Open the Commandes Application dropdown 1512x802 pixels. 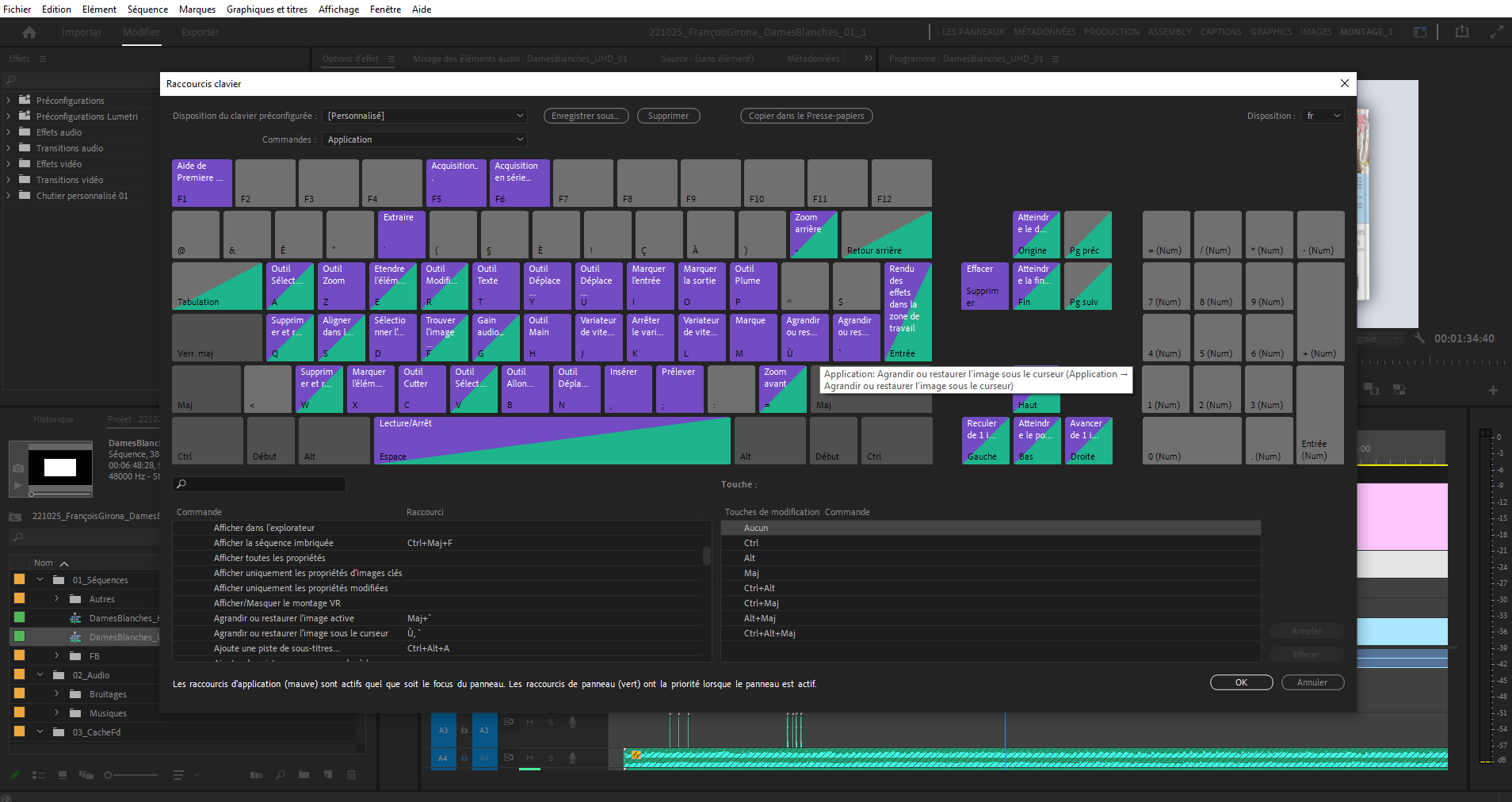426,139
